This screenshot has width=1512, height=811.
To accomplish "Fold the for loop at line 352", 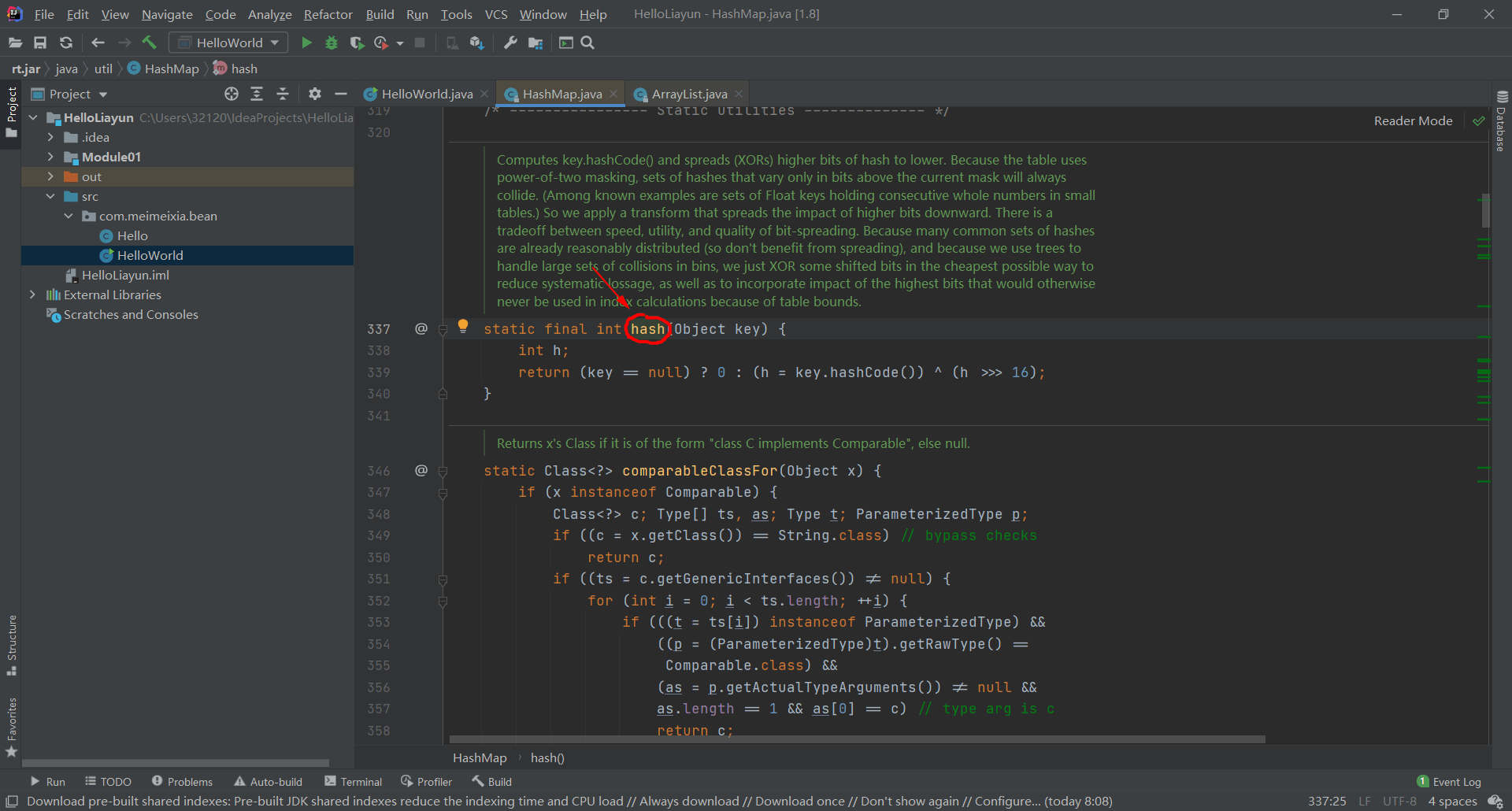I will click(443, 602).
